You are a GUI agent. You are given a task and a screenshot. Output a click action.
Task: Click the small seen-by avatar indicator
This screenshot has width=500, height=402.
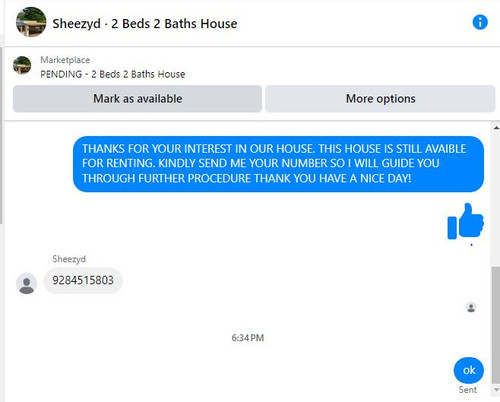(x=471, y=307)
